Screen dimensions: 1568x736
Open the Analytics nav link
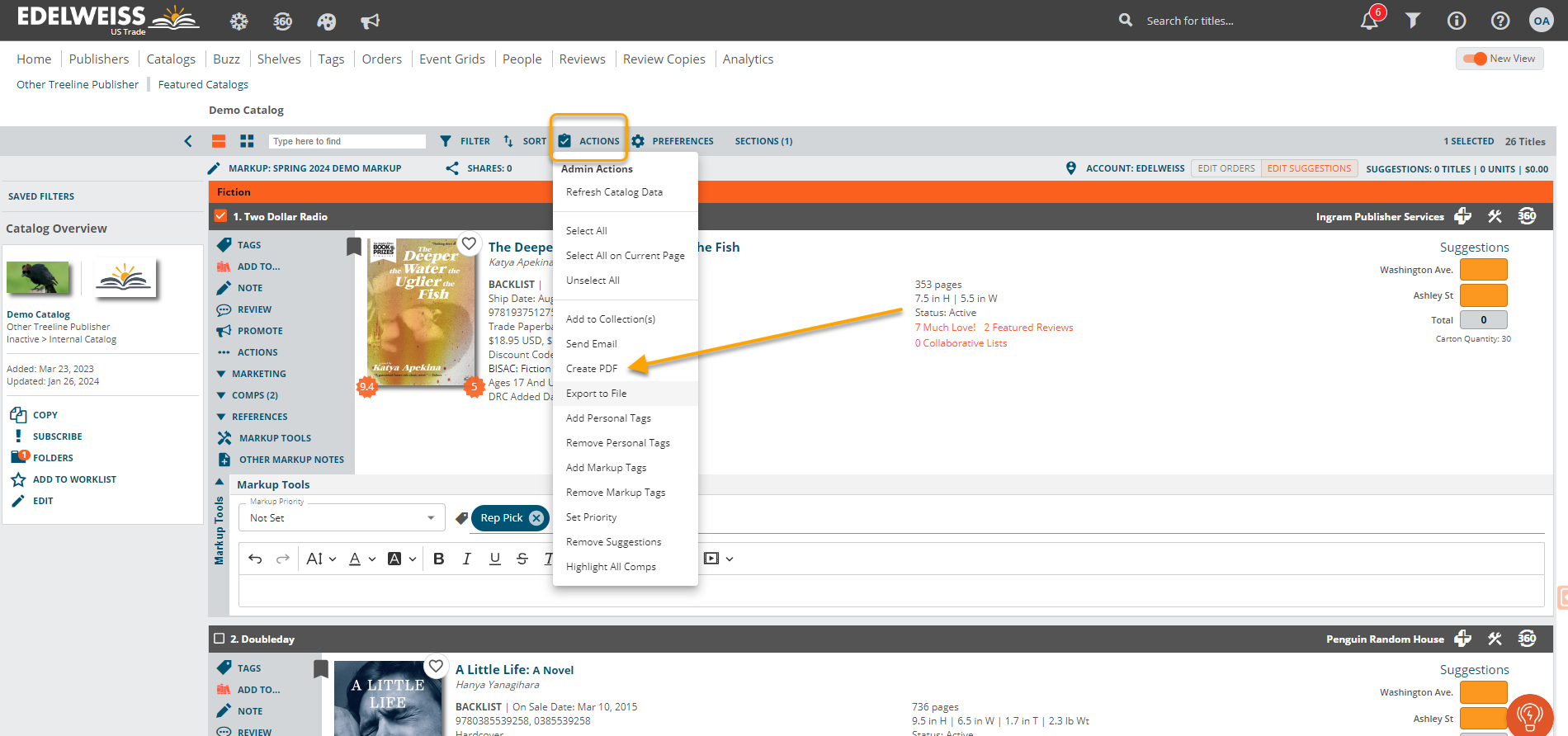click(x=748, y=59)
